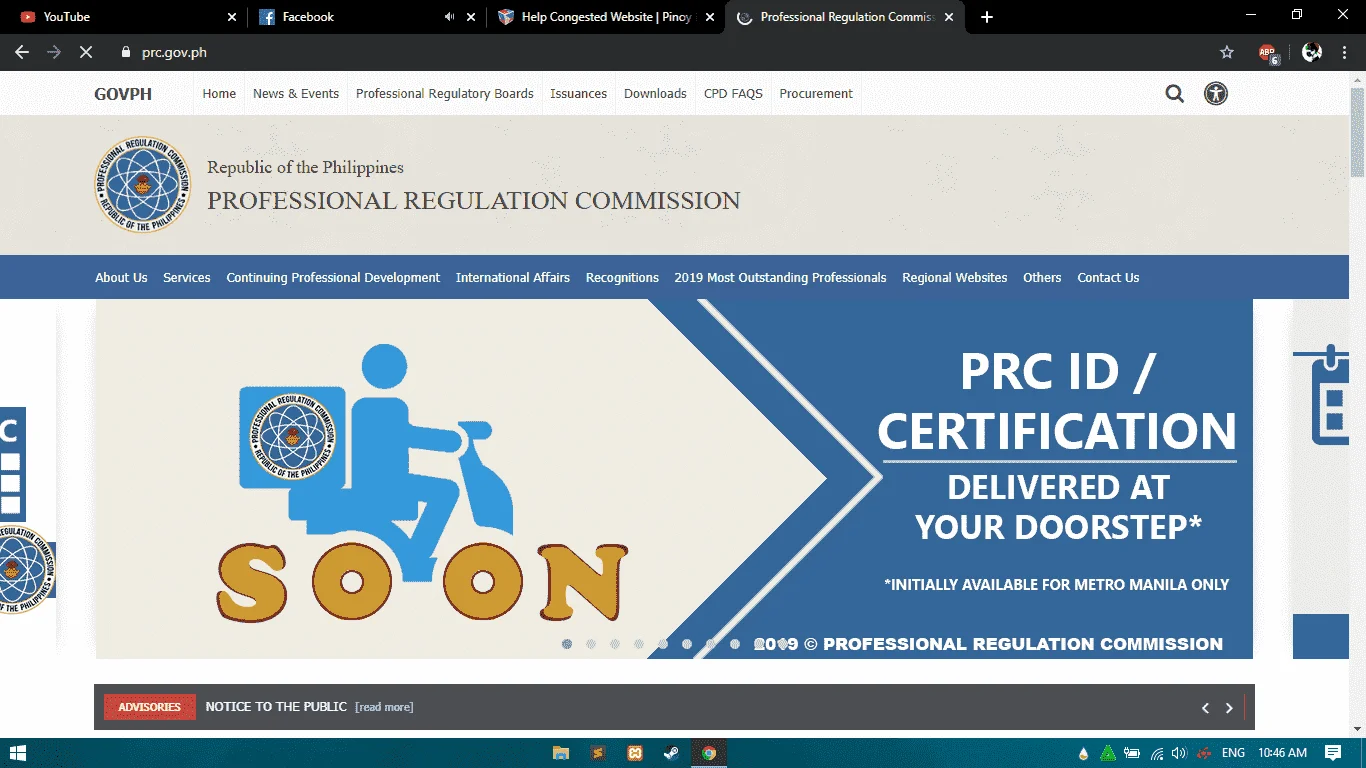Viewport: 1366px width, 768px height.
Task: Open the ad blocker extension icon
Action: pos(1268,53)
